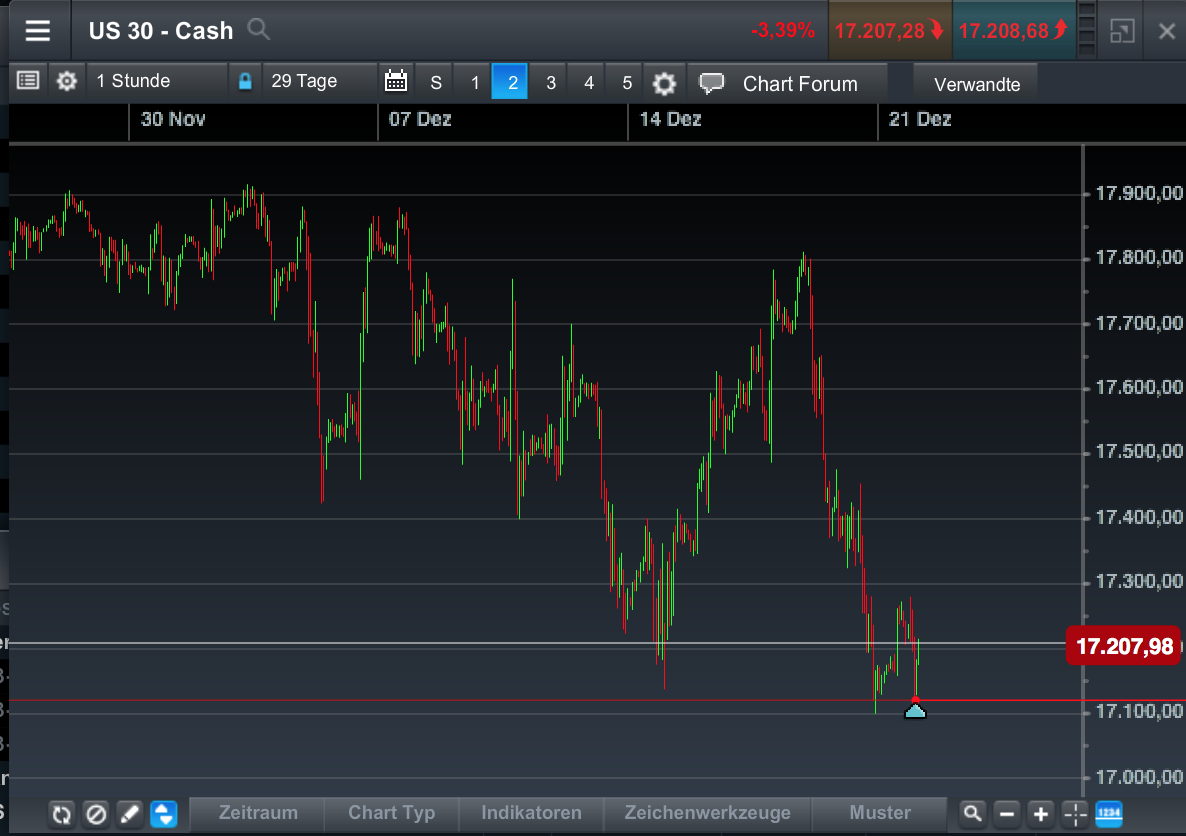
Task: Zoom in with plus icon
Action: coord(1041,814)
